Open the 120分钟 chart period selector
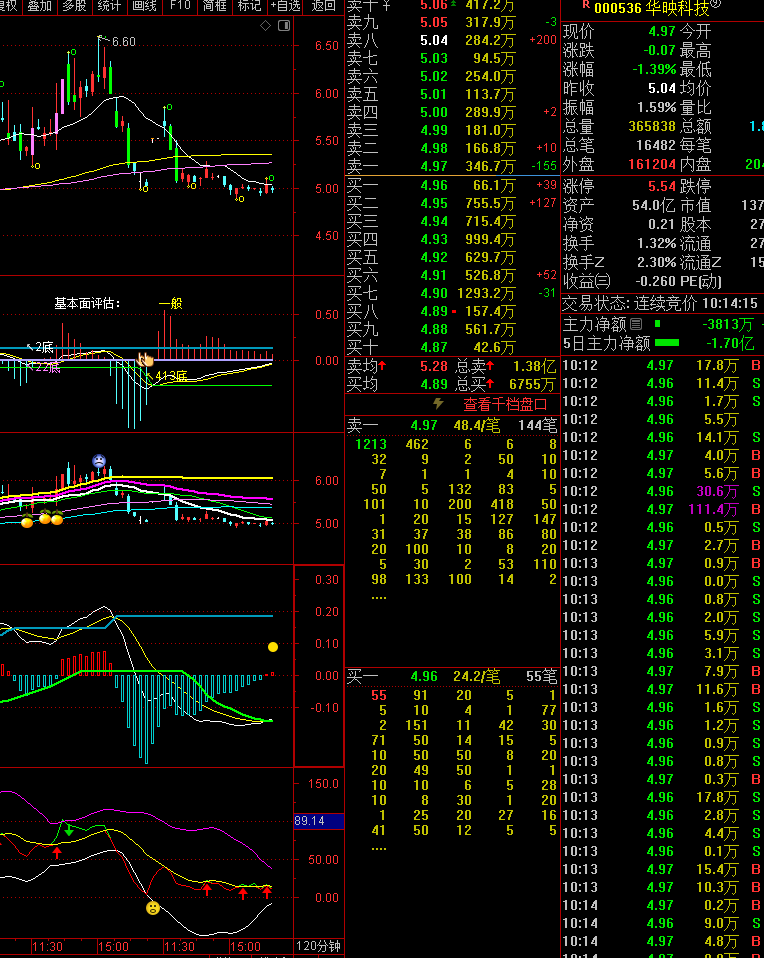 (x=319, y=946)
